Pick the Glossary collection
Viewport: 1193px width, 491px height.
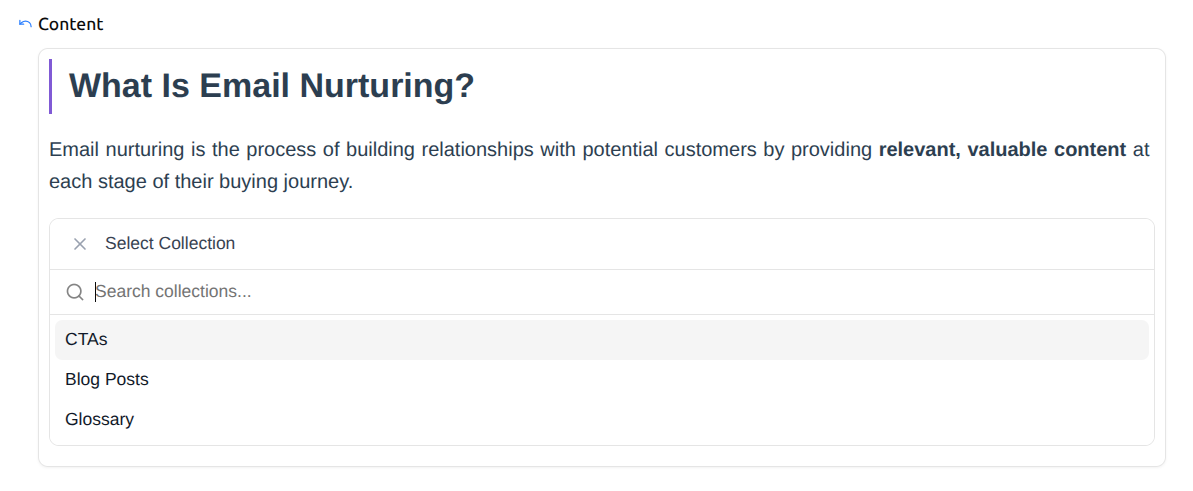click(99, 420)
